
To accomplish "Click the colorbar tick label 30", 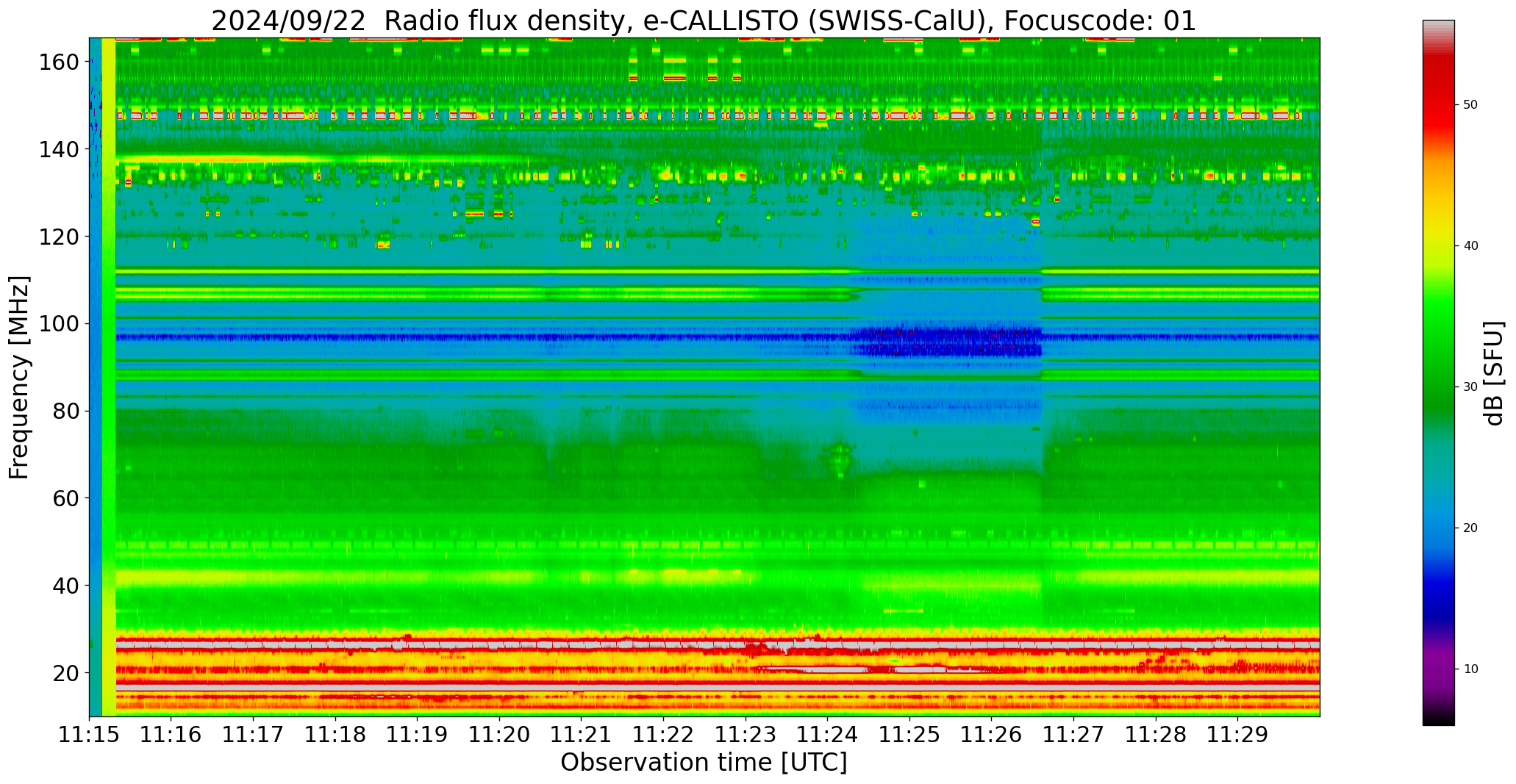I will 1470,387.
